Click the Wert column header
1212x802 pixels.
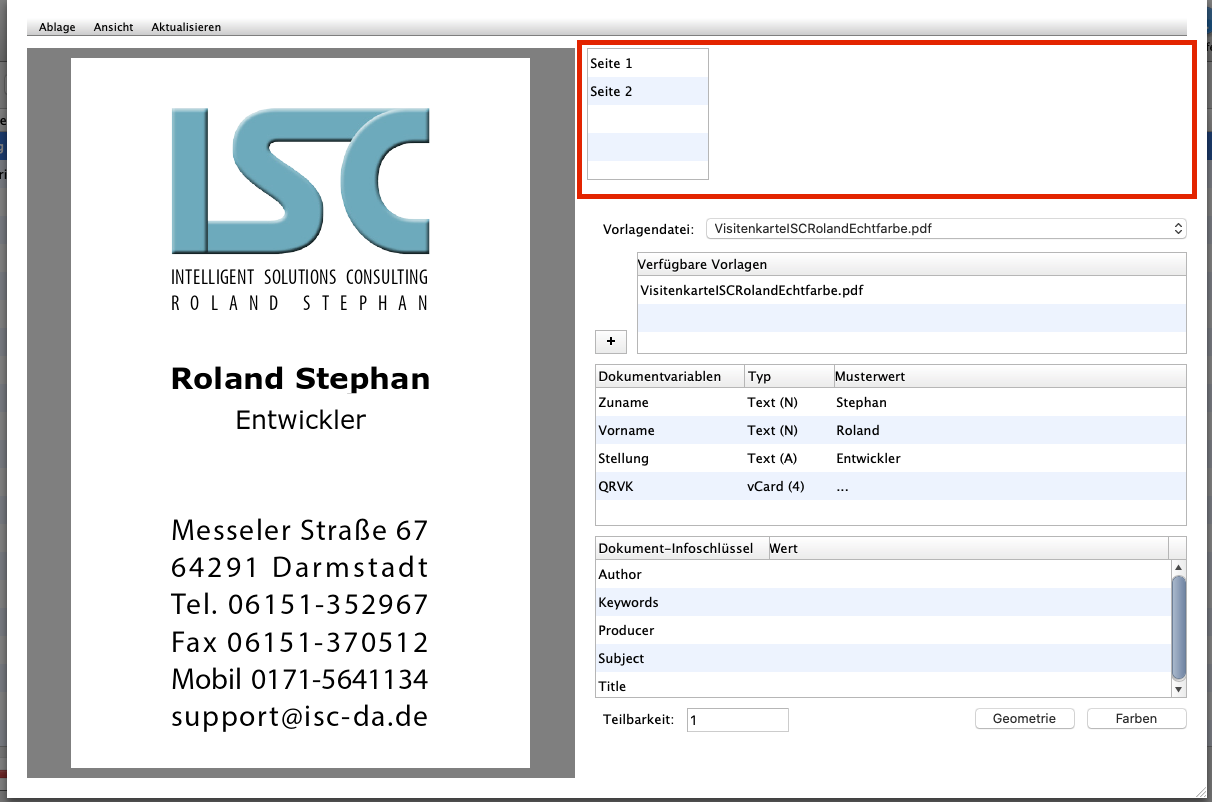pos(967,548)
